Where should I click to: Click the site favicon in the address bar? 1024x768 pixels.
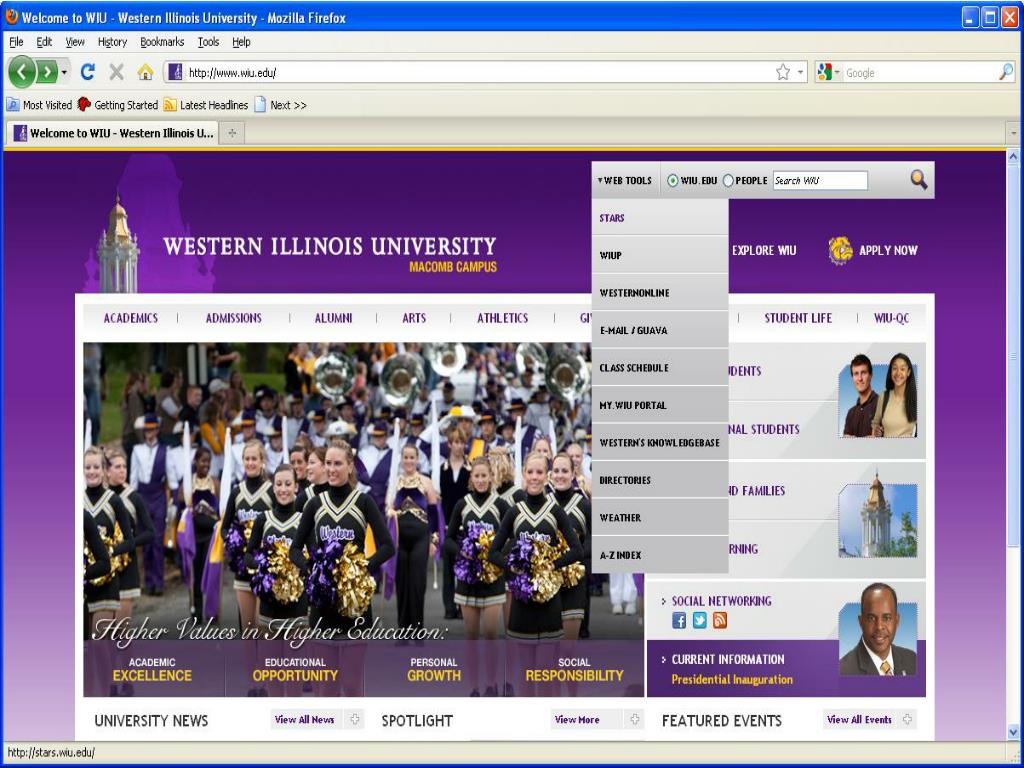(175, 72)
